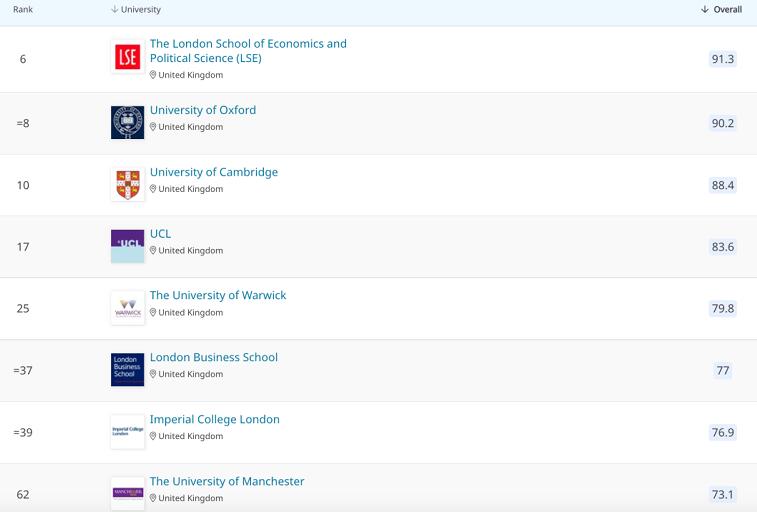Click the 91.3 overall score badge
The height and width of the screenshot is (512, 757).
click(722, 59)
